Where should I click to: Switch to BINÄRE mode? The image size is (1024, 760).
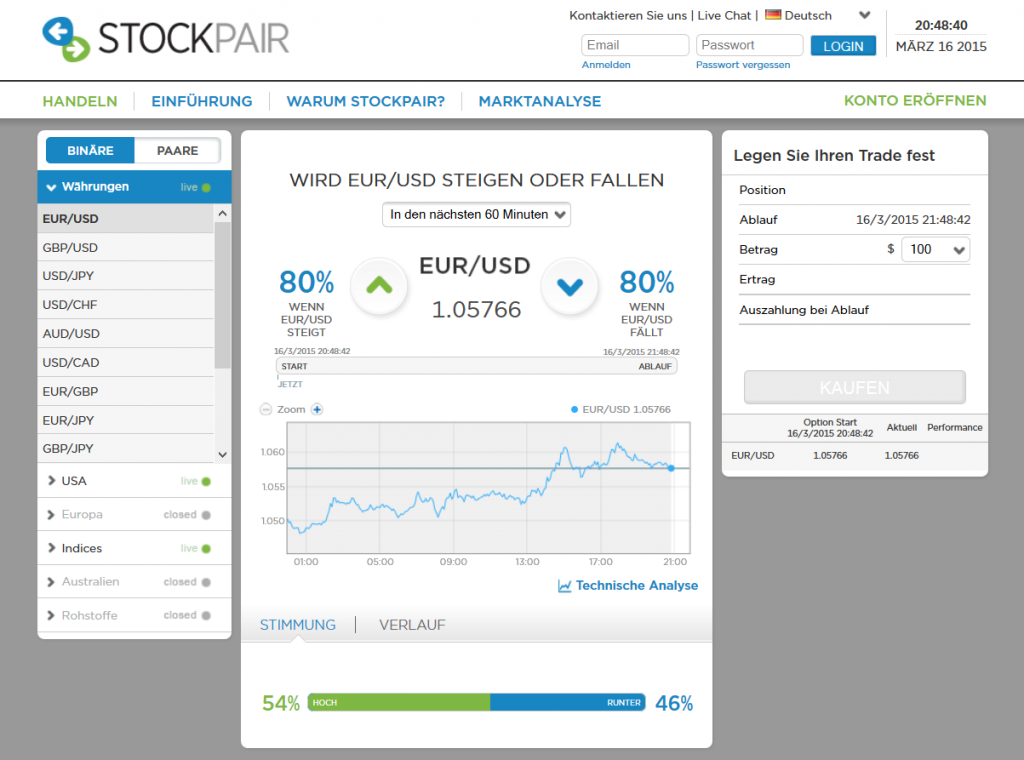pyautogui.click(x=90, y=151)
